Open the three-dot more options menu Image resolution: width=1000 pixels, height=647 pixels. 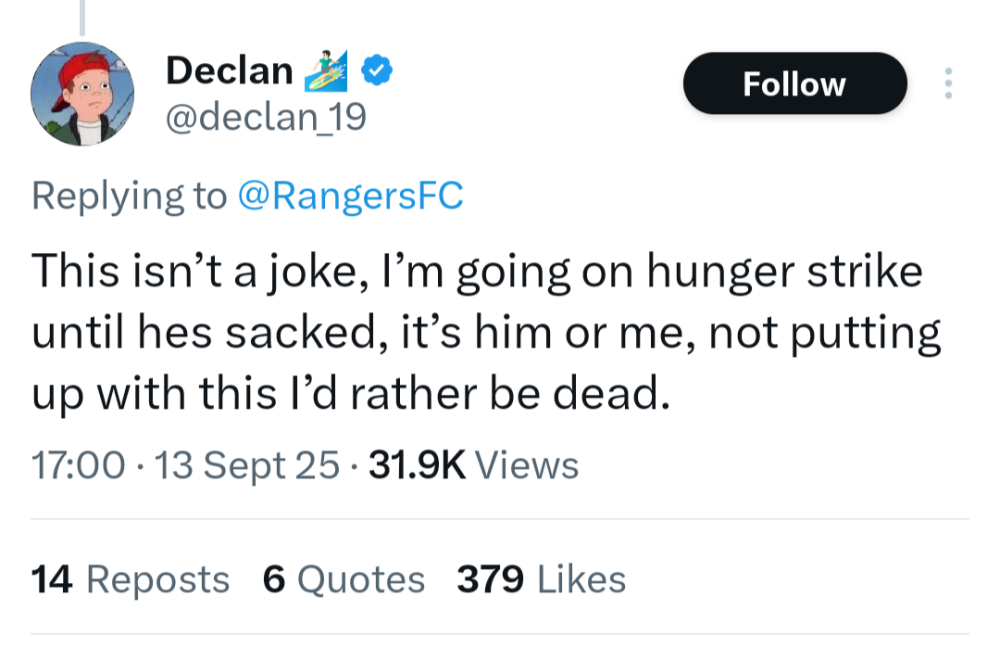click(x=948, y=84)
